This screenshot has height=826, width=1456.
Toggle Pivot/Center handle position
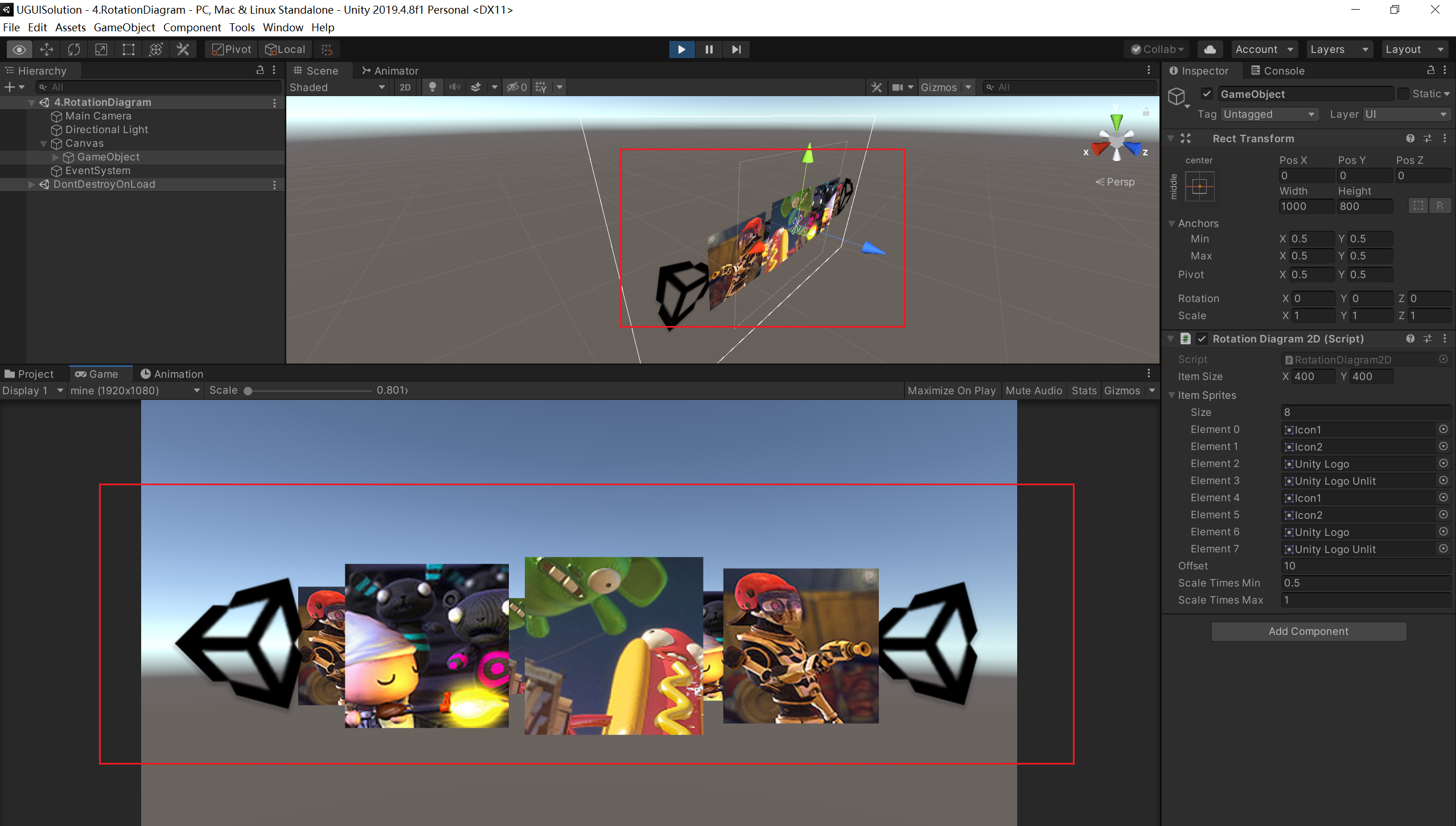tap(231, 49)
